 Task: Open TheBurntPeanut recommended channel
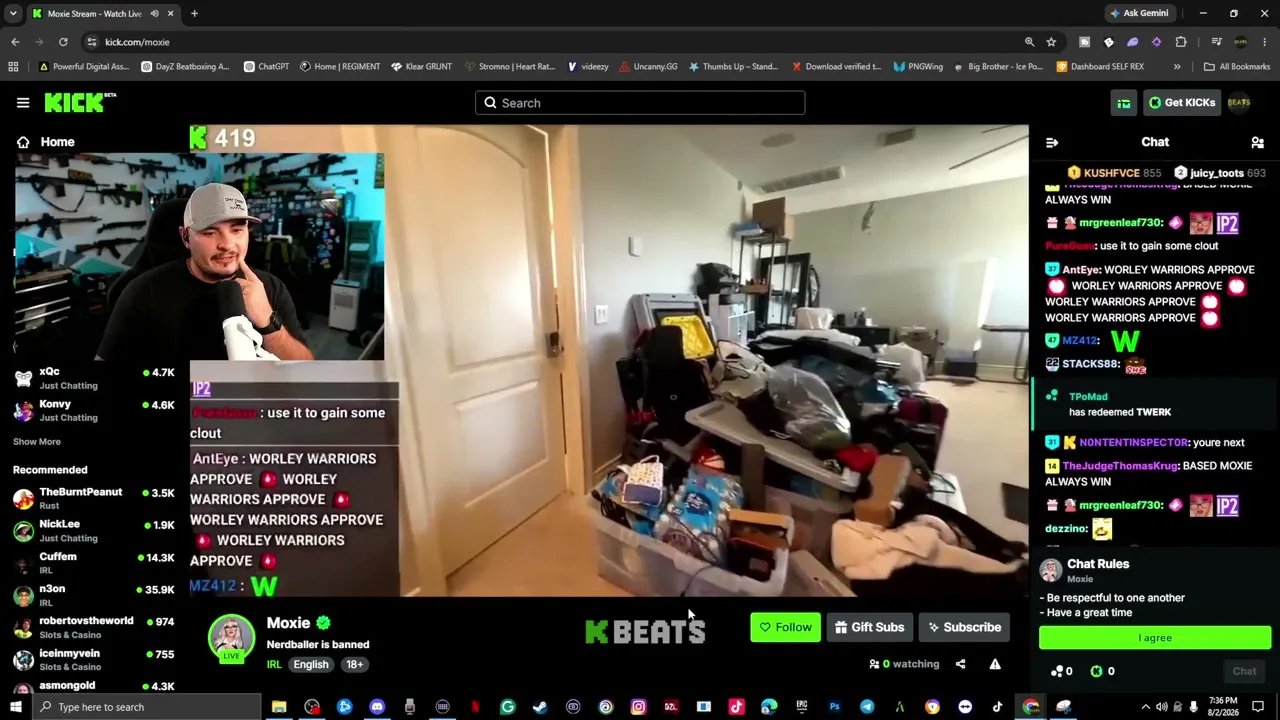[x=94, y=498]
